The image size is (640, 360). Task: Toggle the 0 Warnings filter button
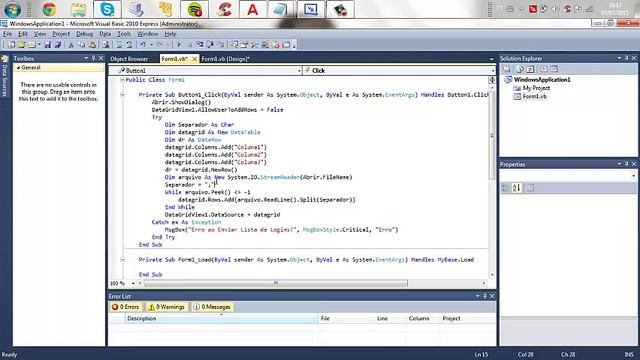click(x=167, y=307)
